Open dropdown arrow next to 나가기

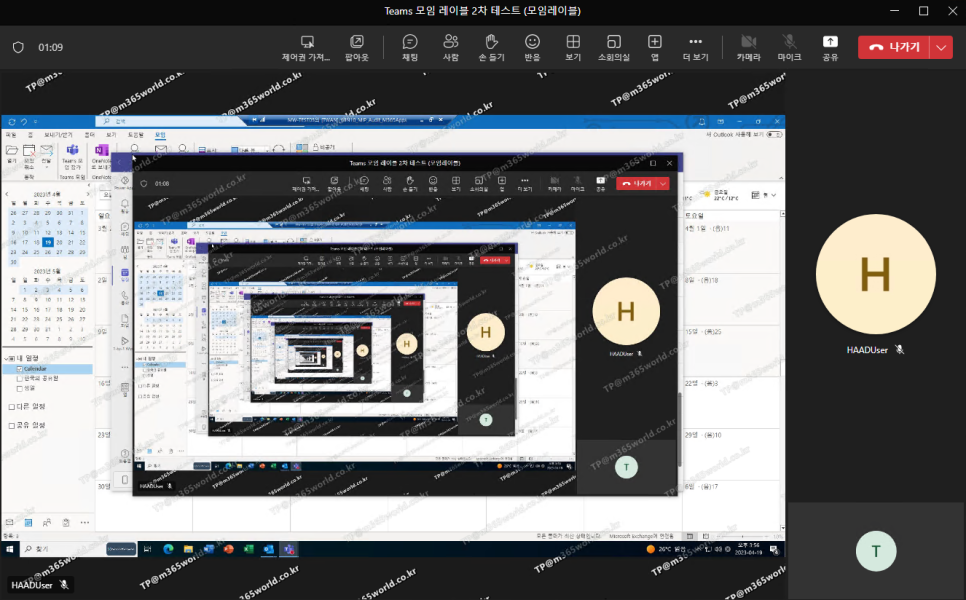coord(941,47)
